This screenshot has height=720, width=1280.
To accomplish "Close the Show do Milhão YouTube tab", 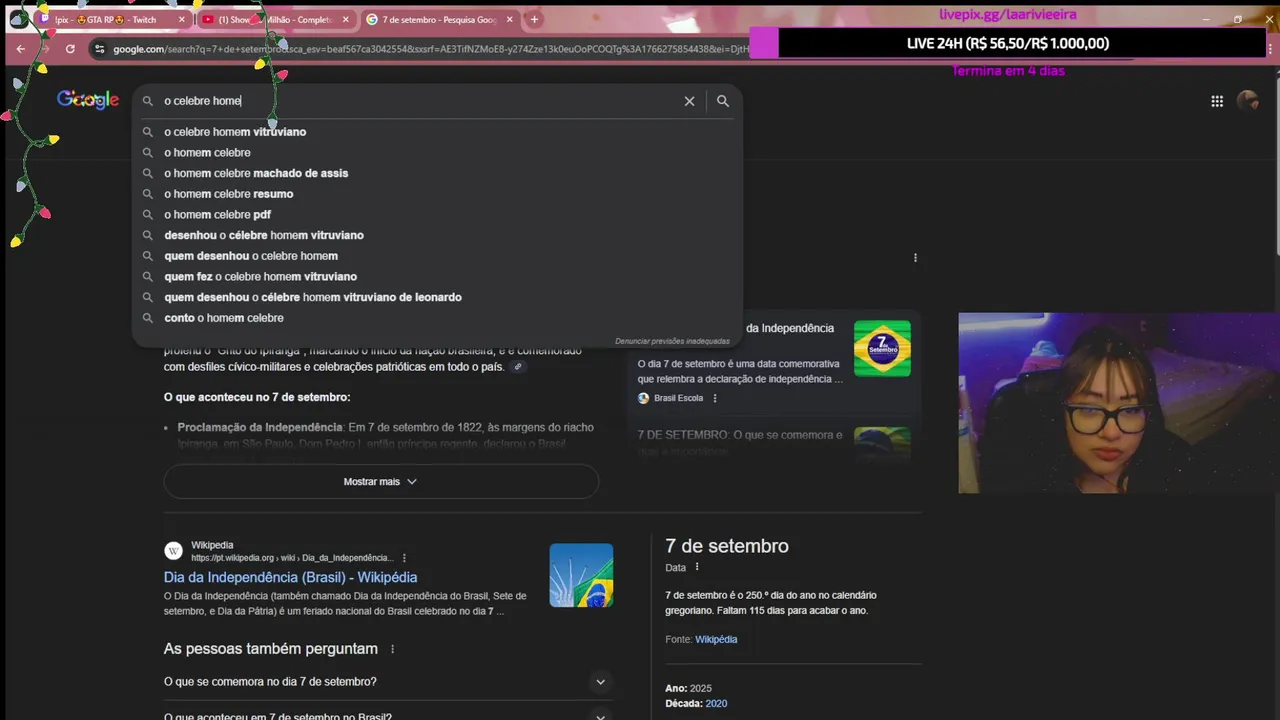I will [346, 19].
